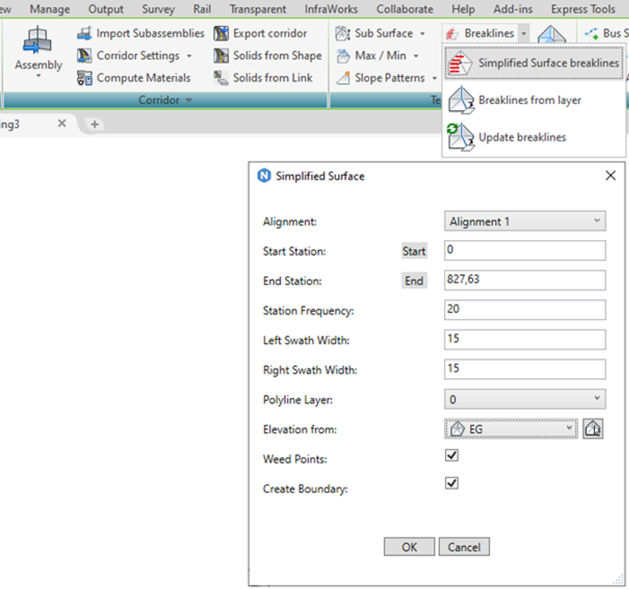The height and width of the screenshot is (589, 629).
Task: Close the Simplified Surface dialog
Action: point(610,175)
